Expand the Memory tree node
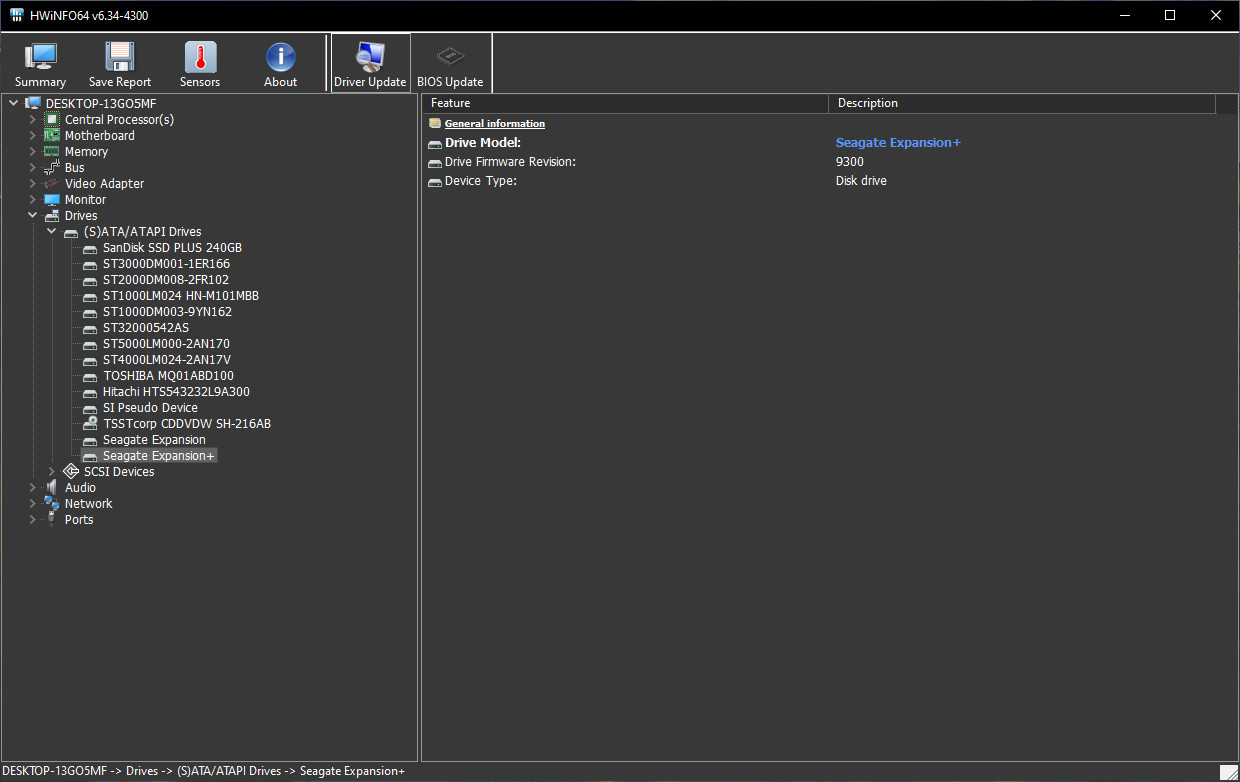The image size is (1240, 782). [32, 152]
